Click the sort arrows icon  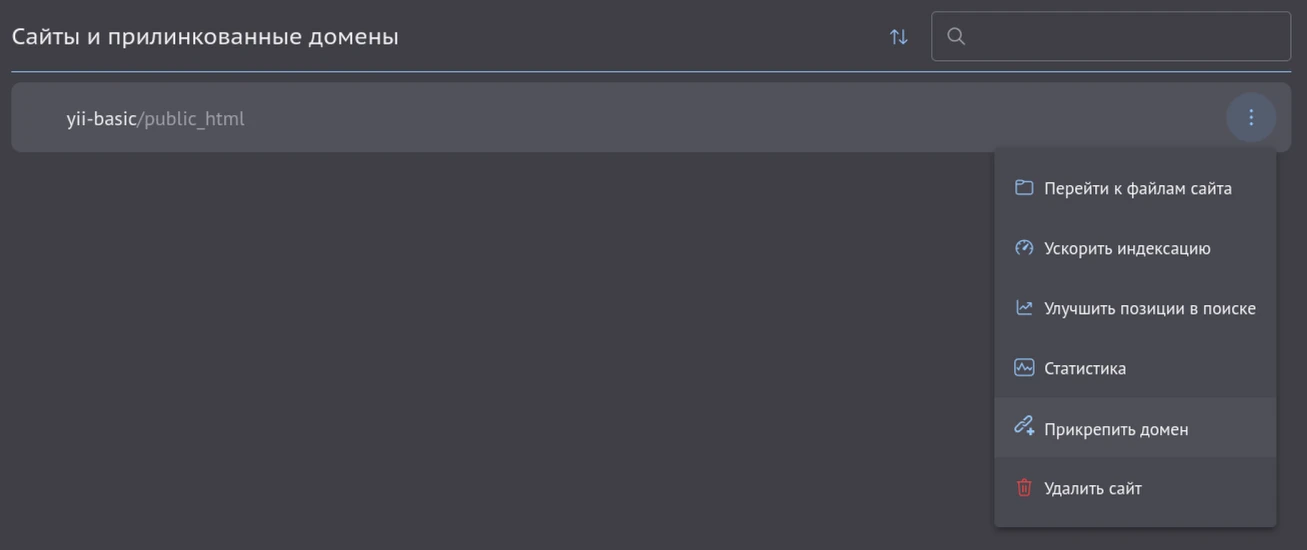click(899, 37)
